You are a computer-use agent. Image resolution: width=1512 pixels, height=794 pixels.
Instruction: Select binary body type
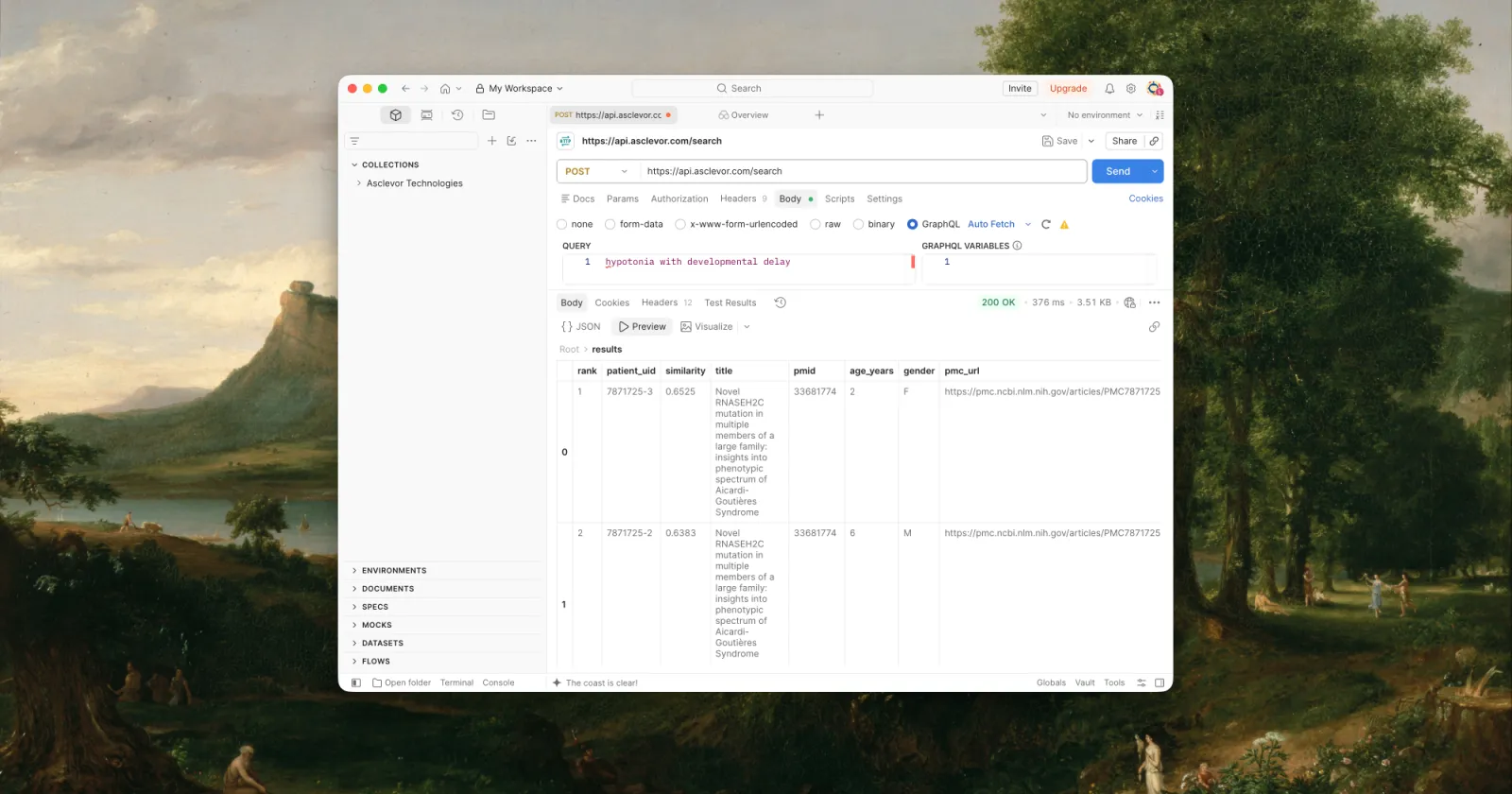(859, 225)
